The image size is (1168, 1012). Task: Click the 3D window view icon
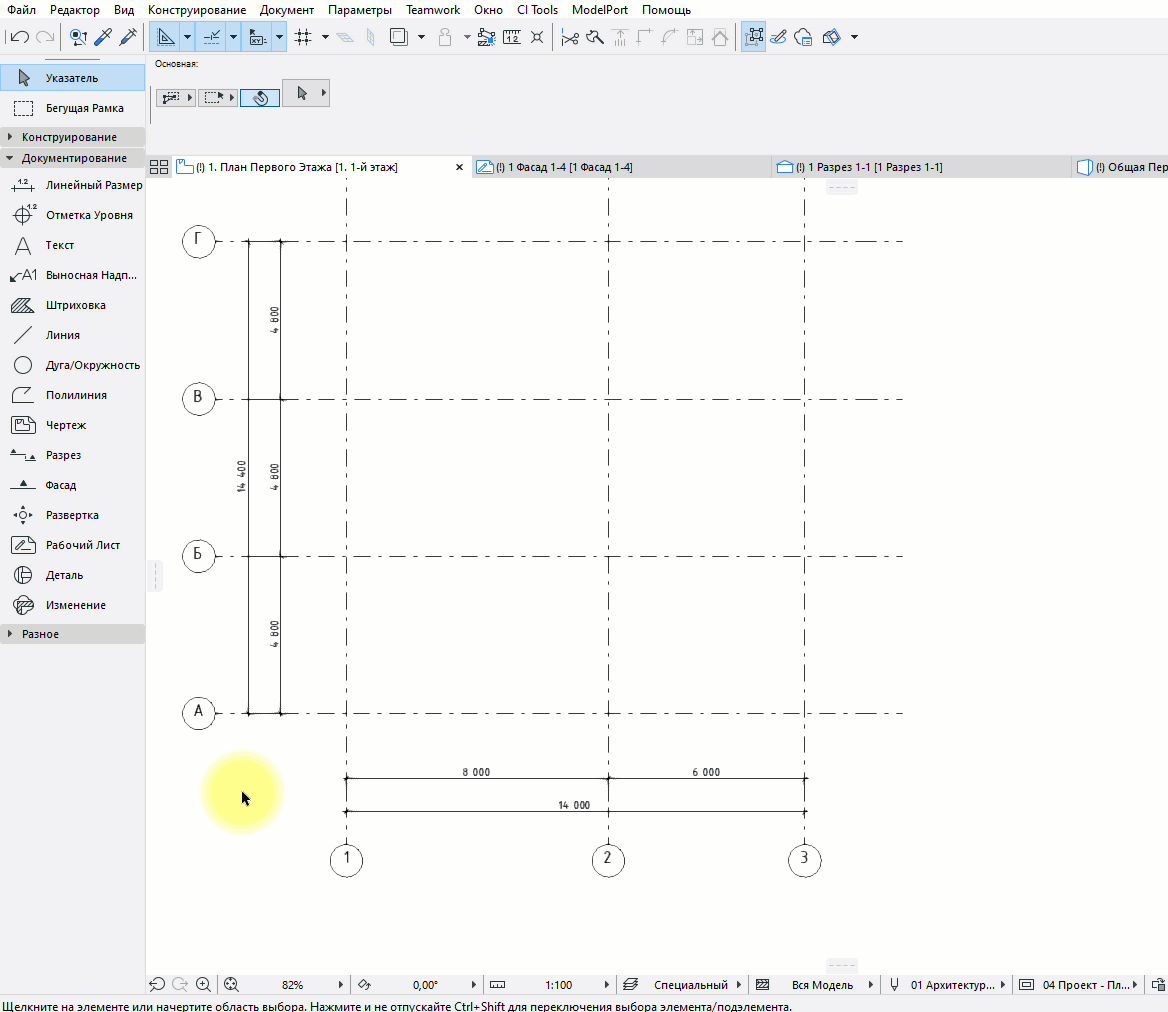pos(831,36)
